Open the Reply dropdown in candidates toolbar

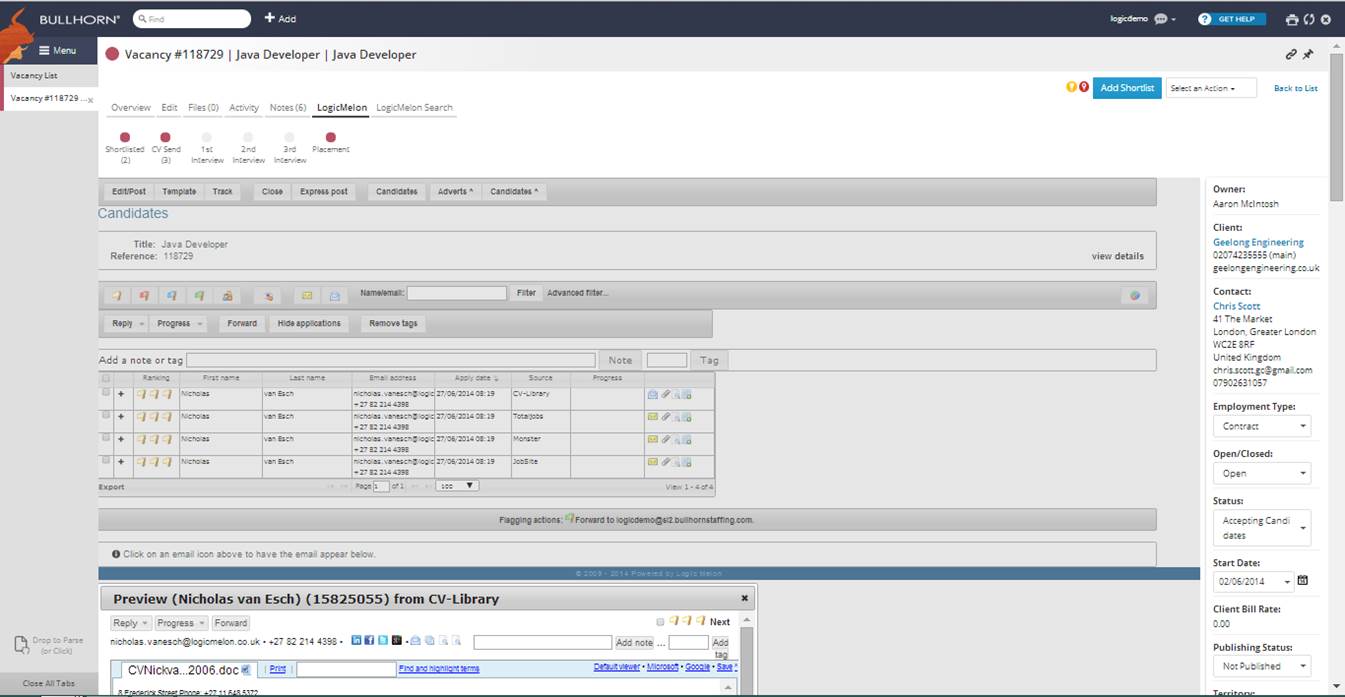128,323
